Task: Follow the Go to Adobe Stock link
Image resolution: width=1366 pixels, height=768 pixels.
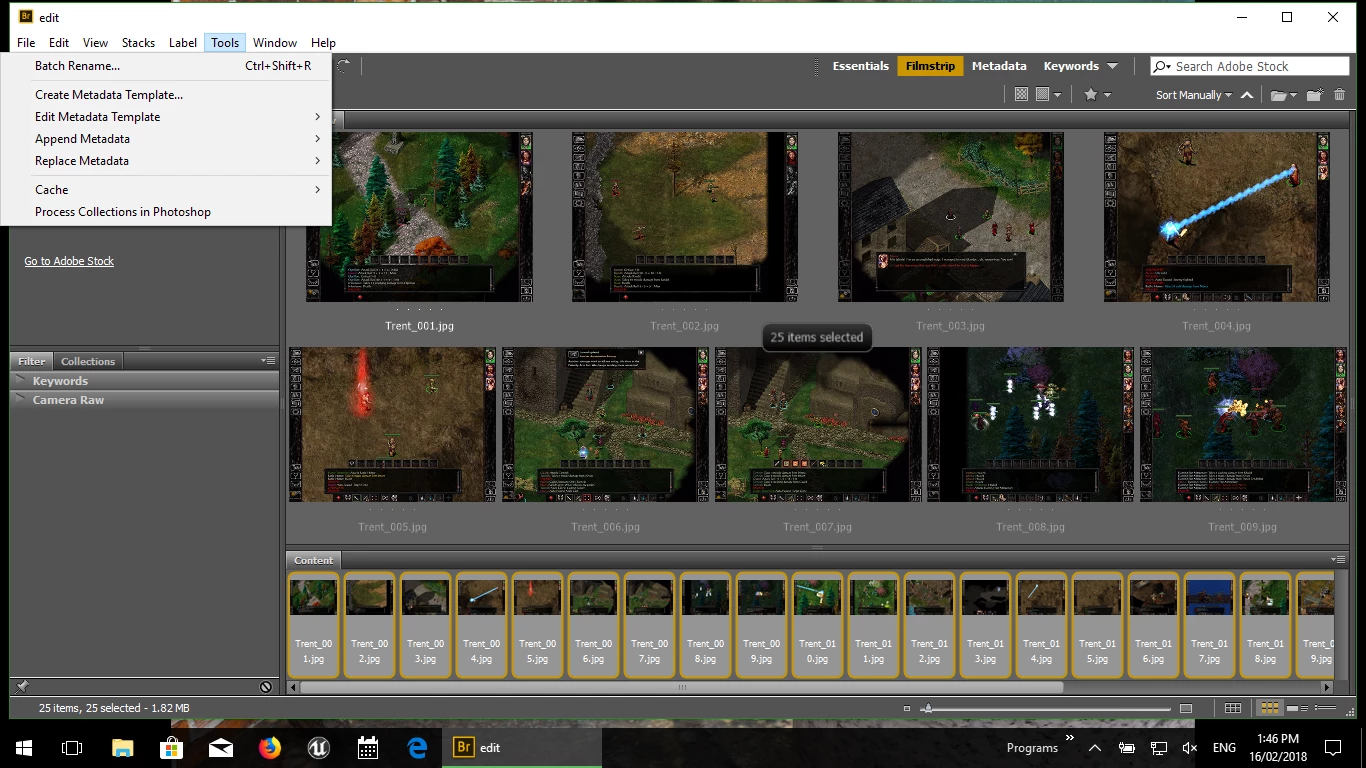Action: (69, 261)
